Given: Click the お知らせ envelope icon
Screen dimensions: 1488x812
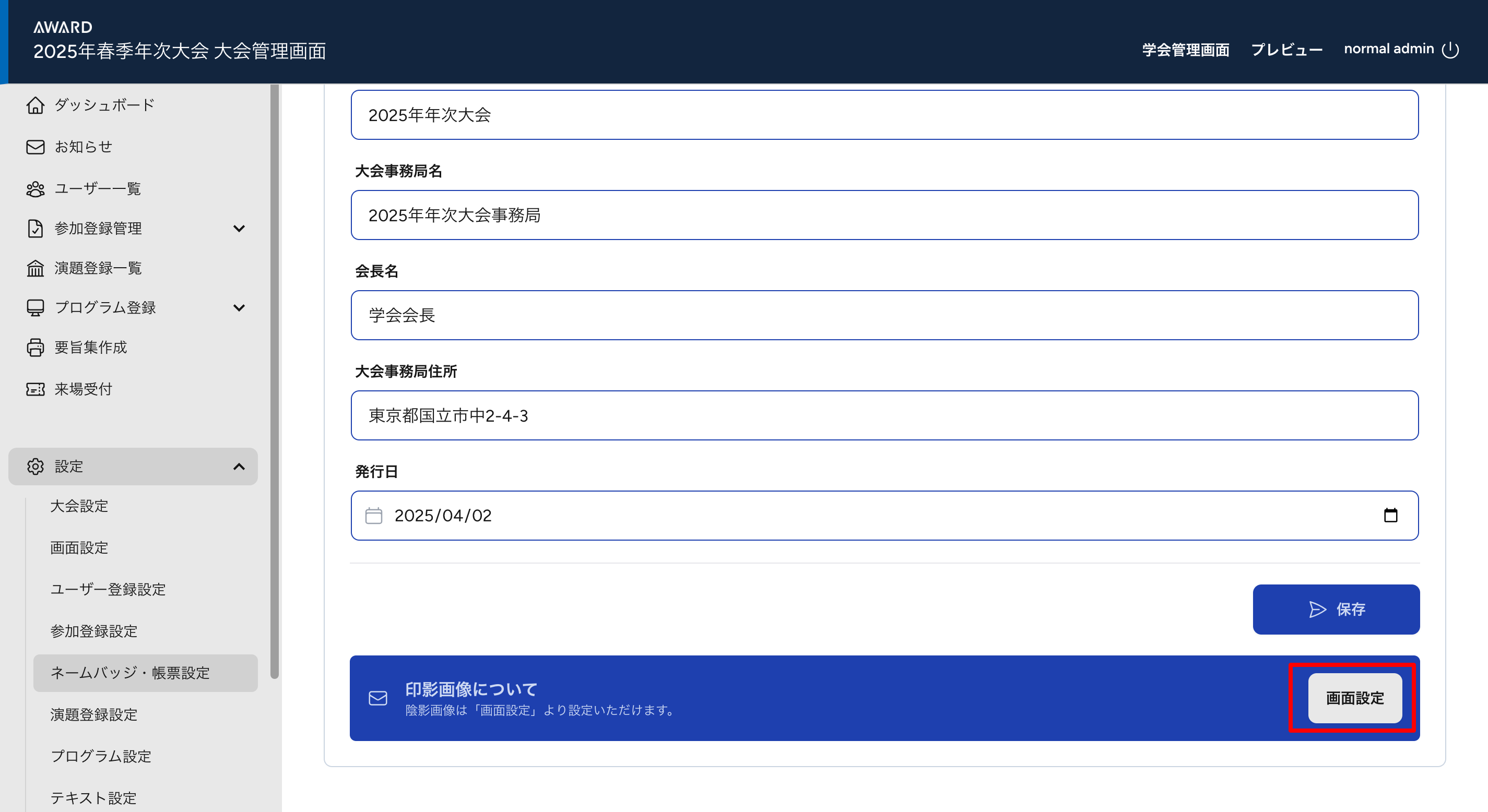Looking at the screenshot, I should point(35,147).
